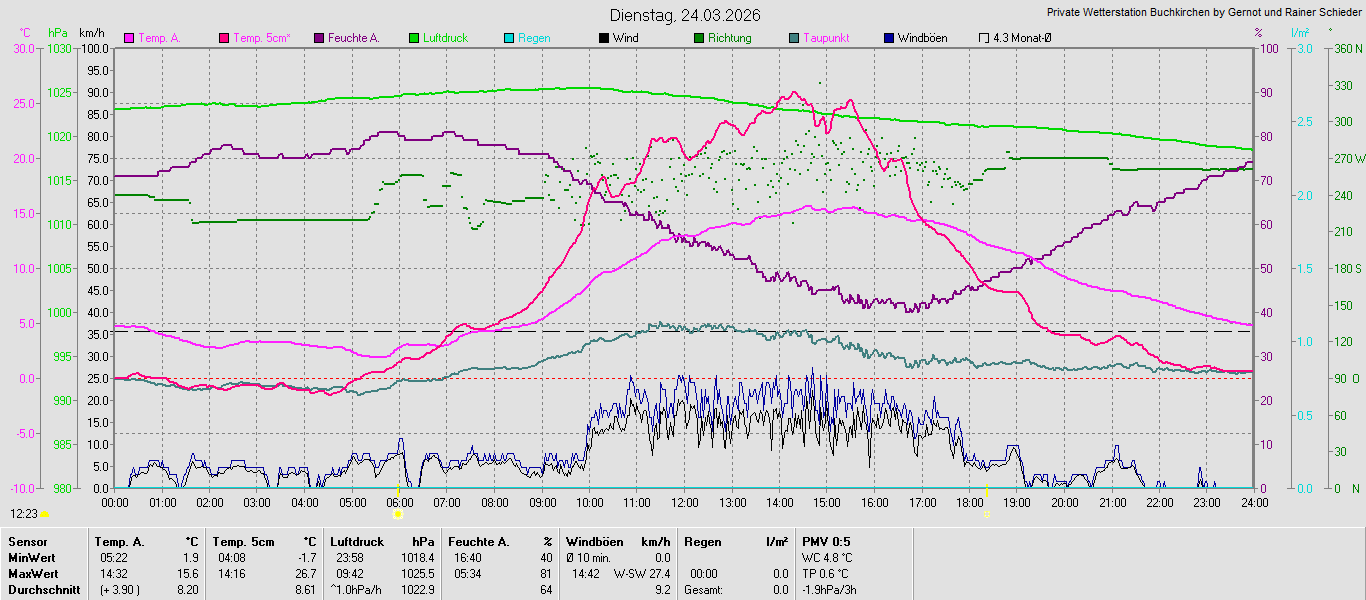Image resolution: width=1366 pixels, height=600 pixels.
Task: Click the Private Wetterstation Buchkirchen credit text
Action: [x=1203, y=12]
